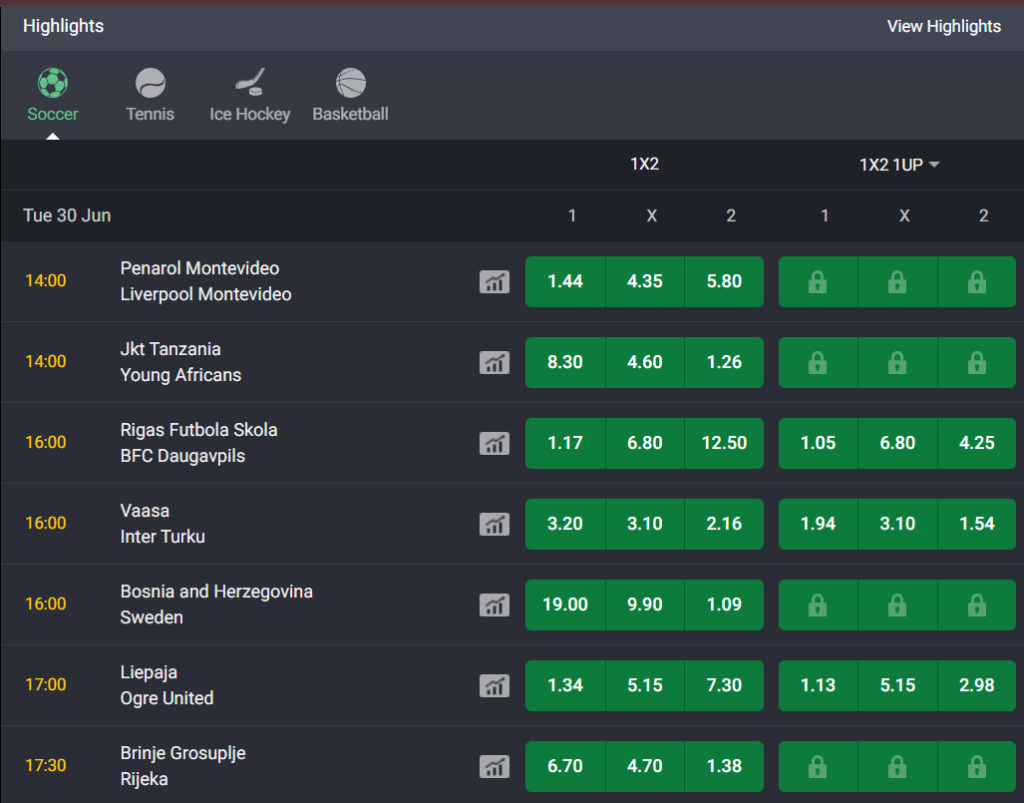The width and height of the screenshot is (1024, 803).
Task: Bet on draw at 4.35 for Penarol match
Action: click(x=645, y=282)
